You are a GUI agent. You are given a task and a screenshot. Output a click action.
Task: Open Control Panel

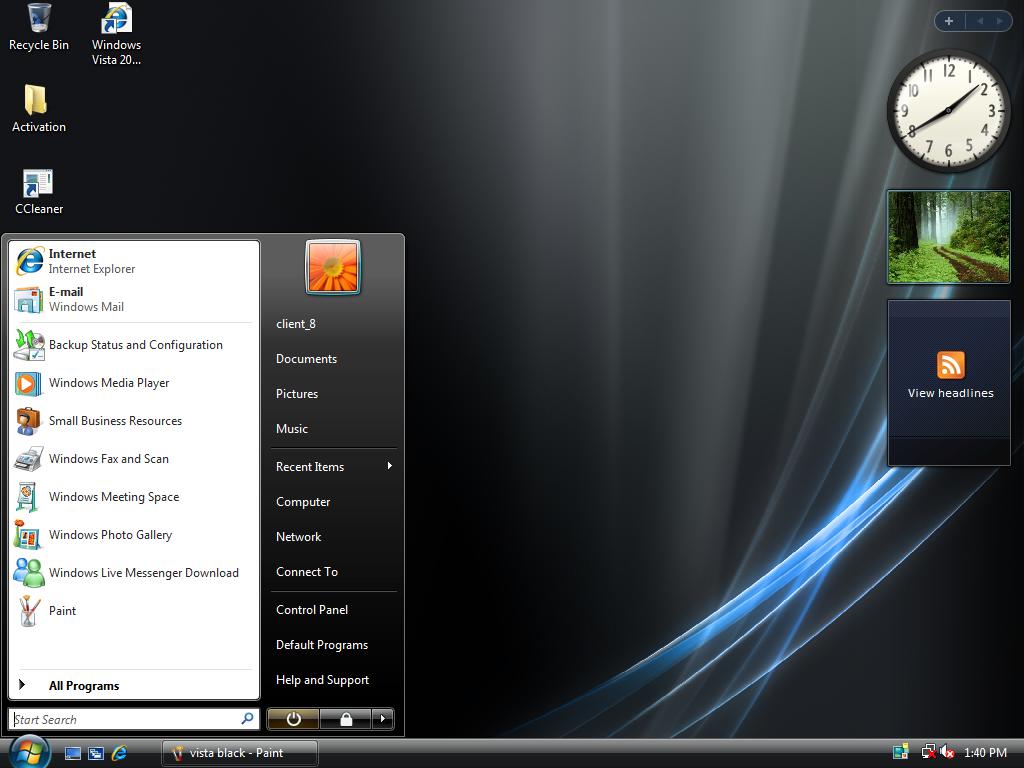[x=312, y=610]
